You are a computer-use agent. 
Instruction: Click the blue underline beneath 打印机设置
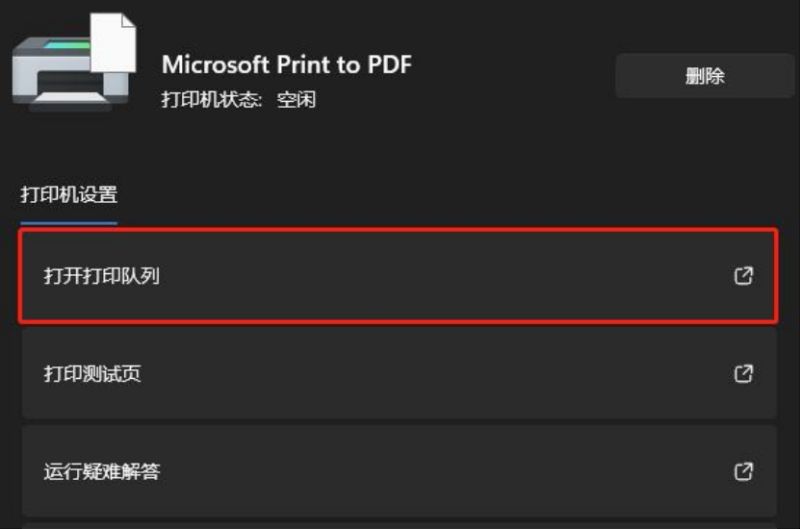click(69, 223)
